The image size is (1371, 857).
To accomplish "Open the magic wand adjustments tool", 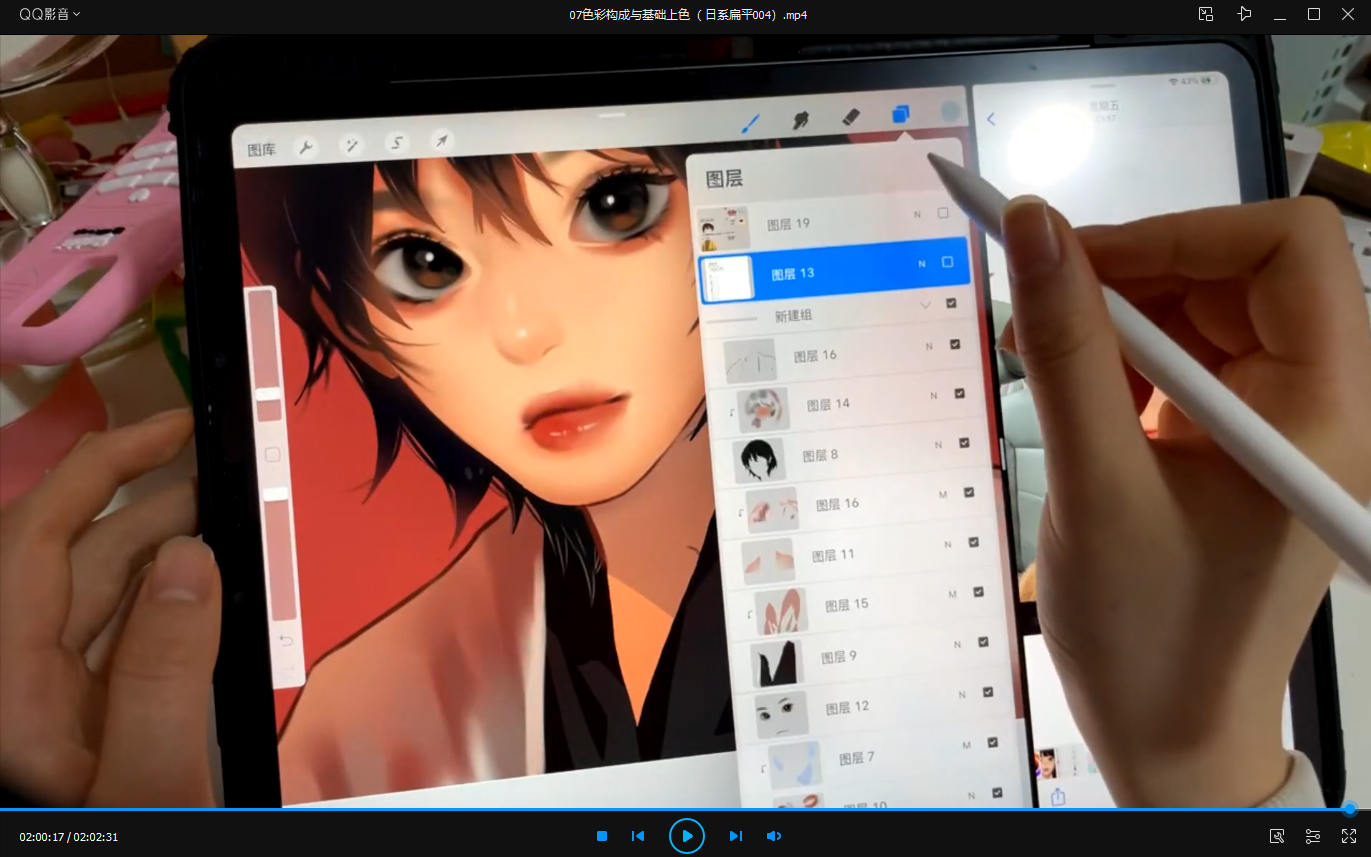I will (352, 145).
